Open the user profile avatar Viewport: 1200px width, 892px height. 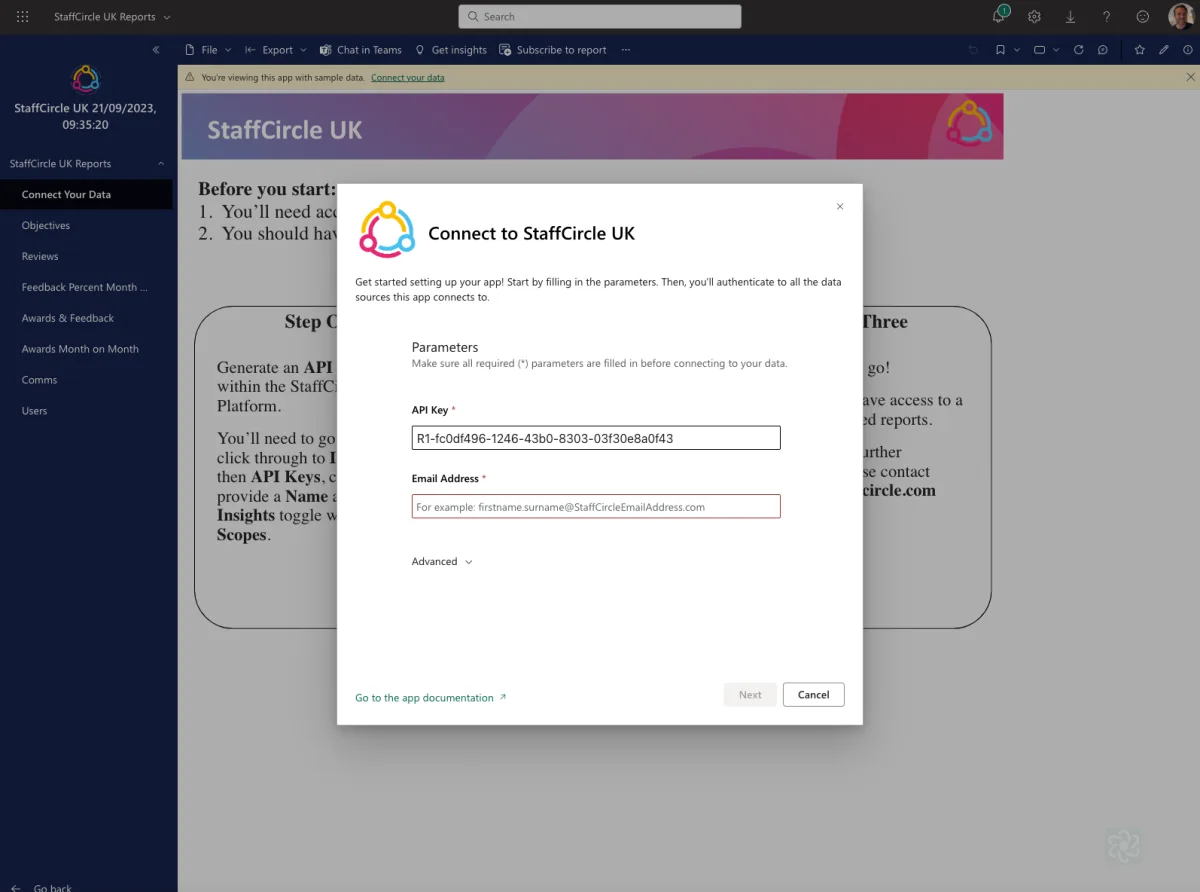(x=1179, y=17)
